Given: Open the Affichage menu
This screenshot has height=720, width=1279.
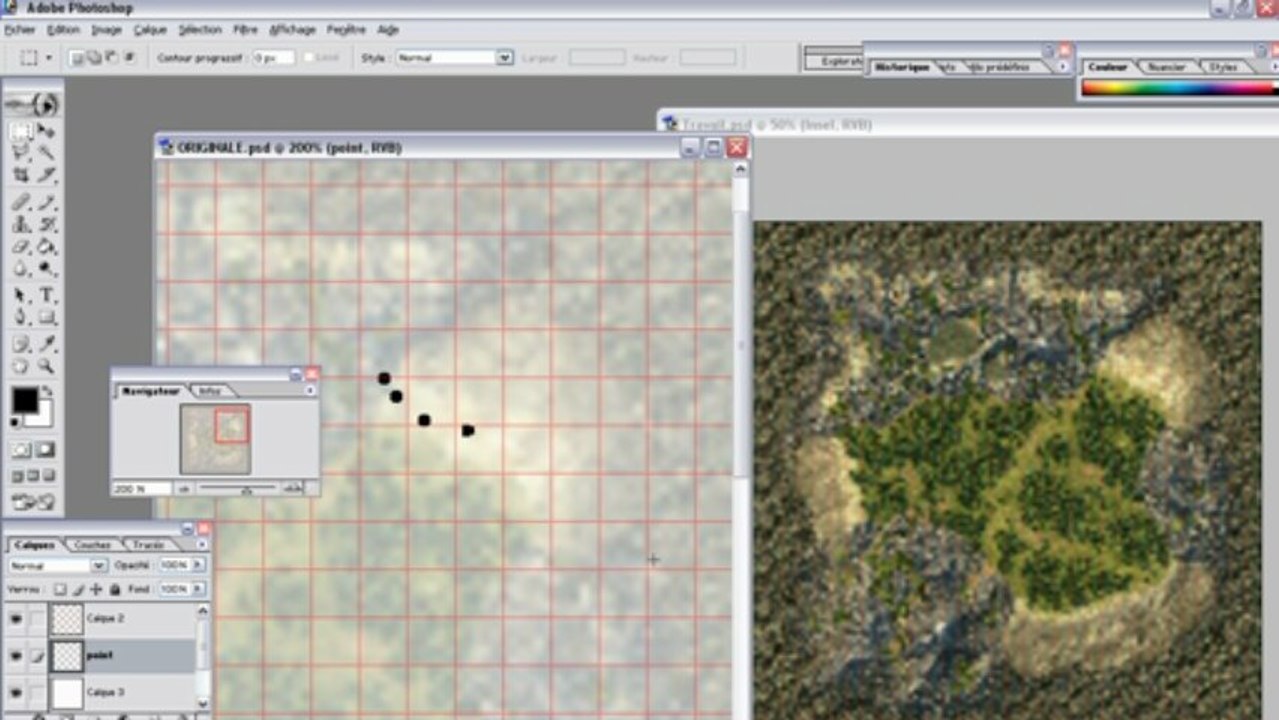Looking at the screenshot, I should pyautogui.click(x=292, y=30).
